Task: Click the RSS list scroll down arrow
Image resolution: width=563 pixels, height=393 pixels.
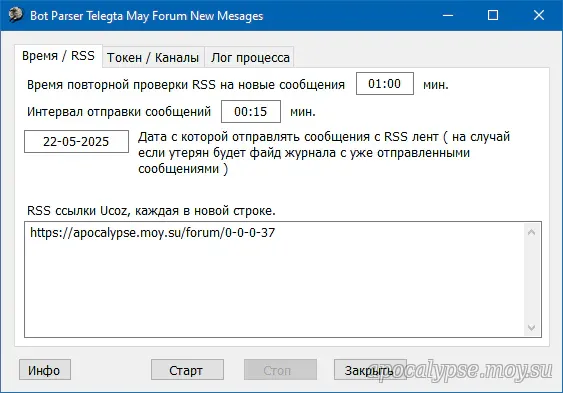Action: pyautogui.click(x=531, y=327)
